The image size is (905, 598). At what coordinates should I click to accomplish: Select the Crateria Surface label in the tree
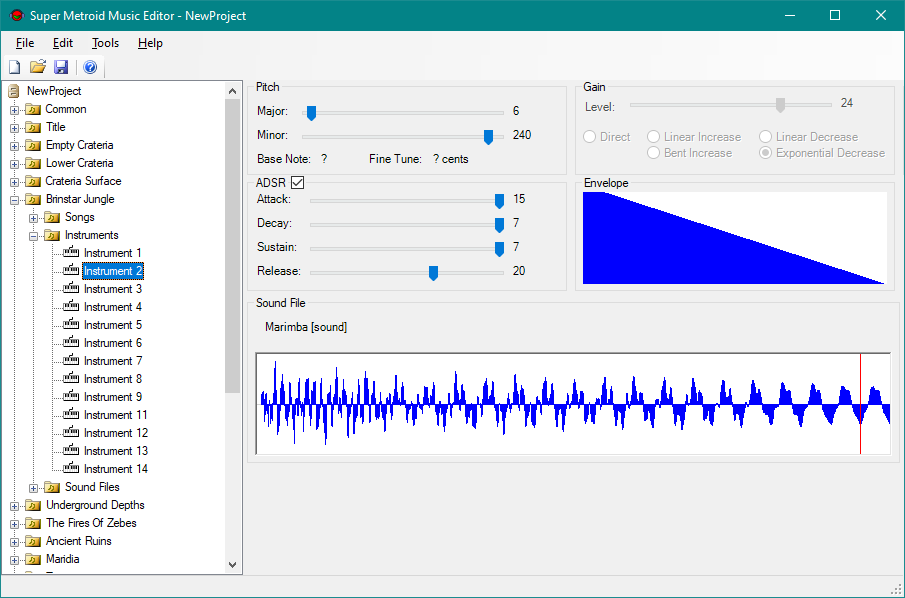click(84, 181)
